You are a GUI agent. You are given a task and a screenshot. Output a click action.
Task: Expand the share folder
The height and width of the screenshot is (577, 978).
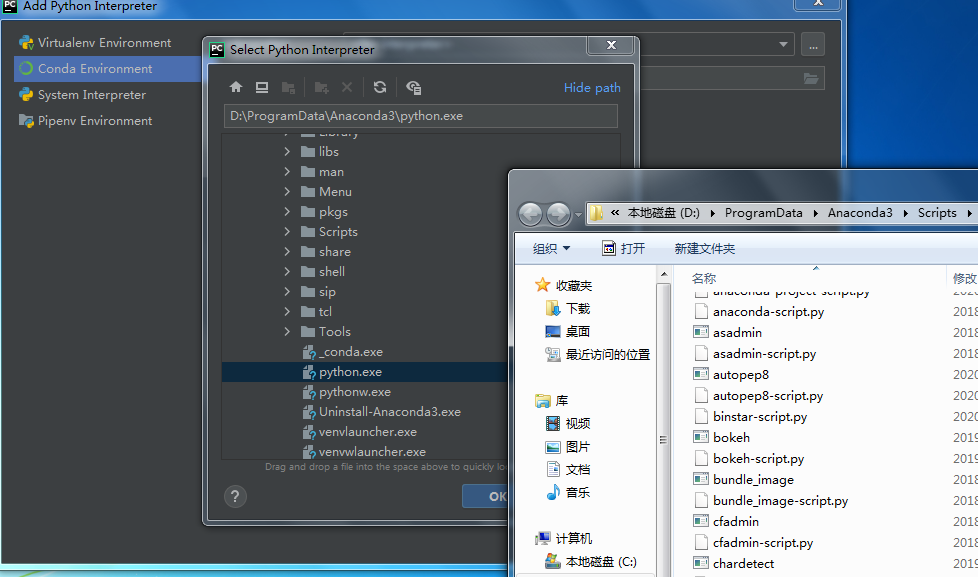(x=287, y=251)
